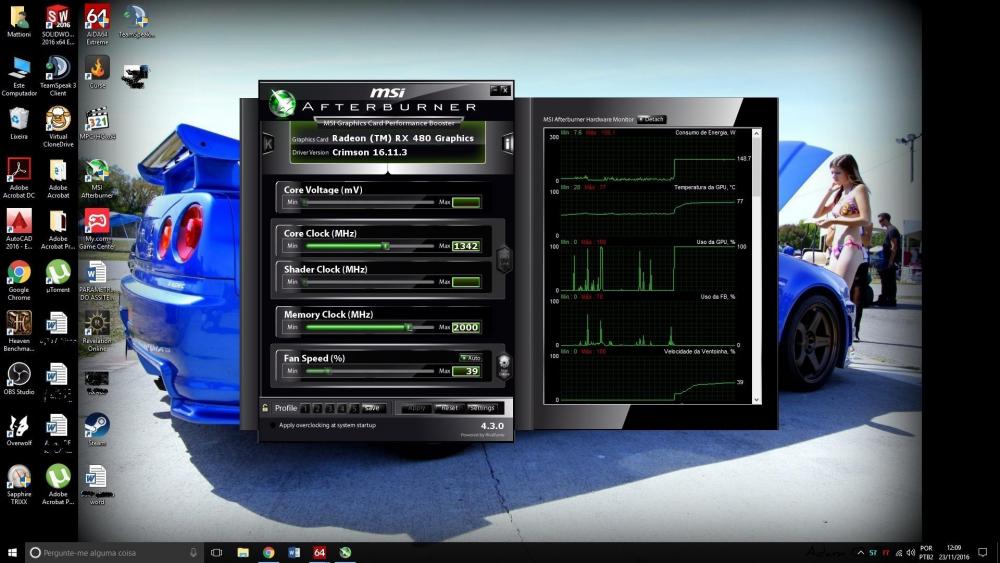Screen dimensions: 1000x563
Task: Open Afterburner Settings
Action: tap(482, 408)
